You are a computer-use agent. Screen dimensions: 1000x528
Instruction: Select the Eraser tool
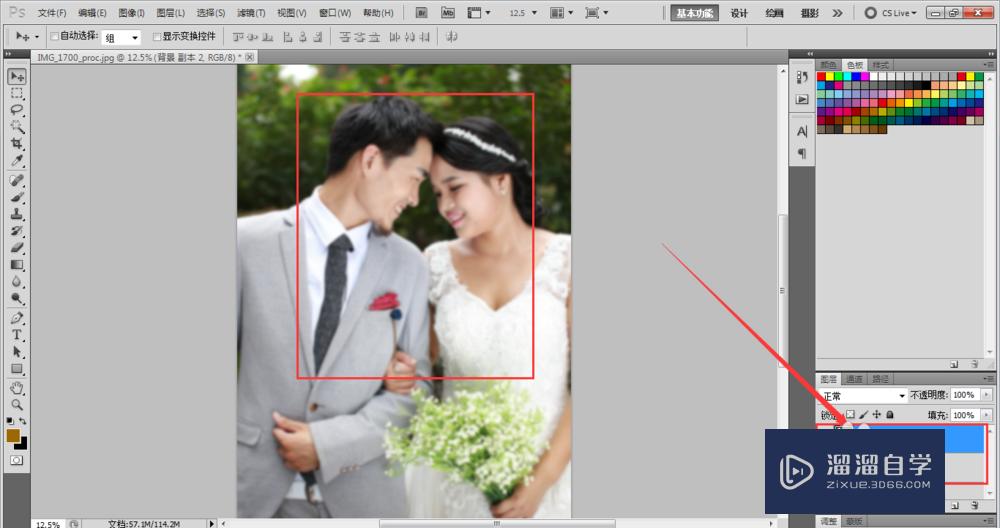point(17,247)
